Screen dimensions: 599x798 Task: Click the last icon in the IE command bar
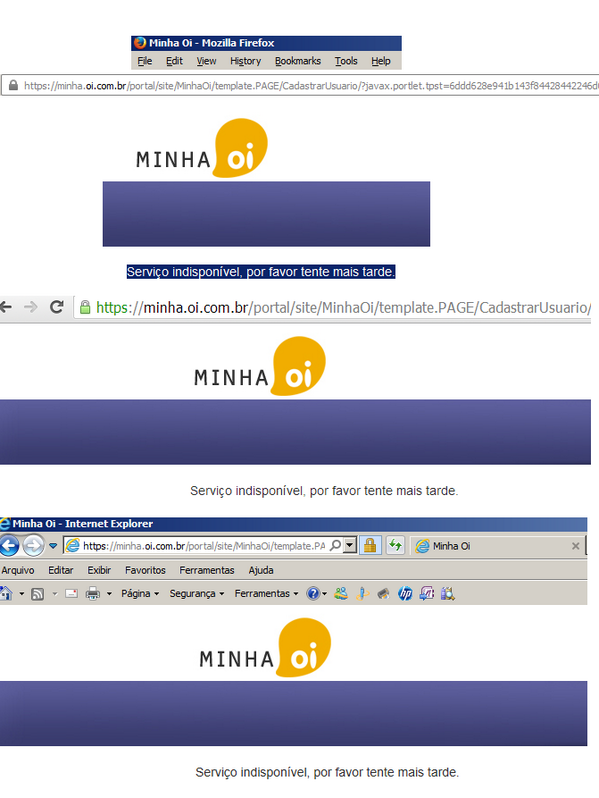click(447, 593)
